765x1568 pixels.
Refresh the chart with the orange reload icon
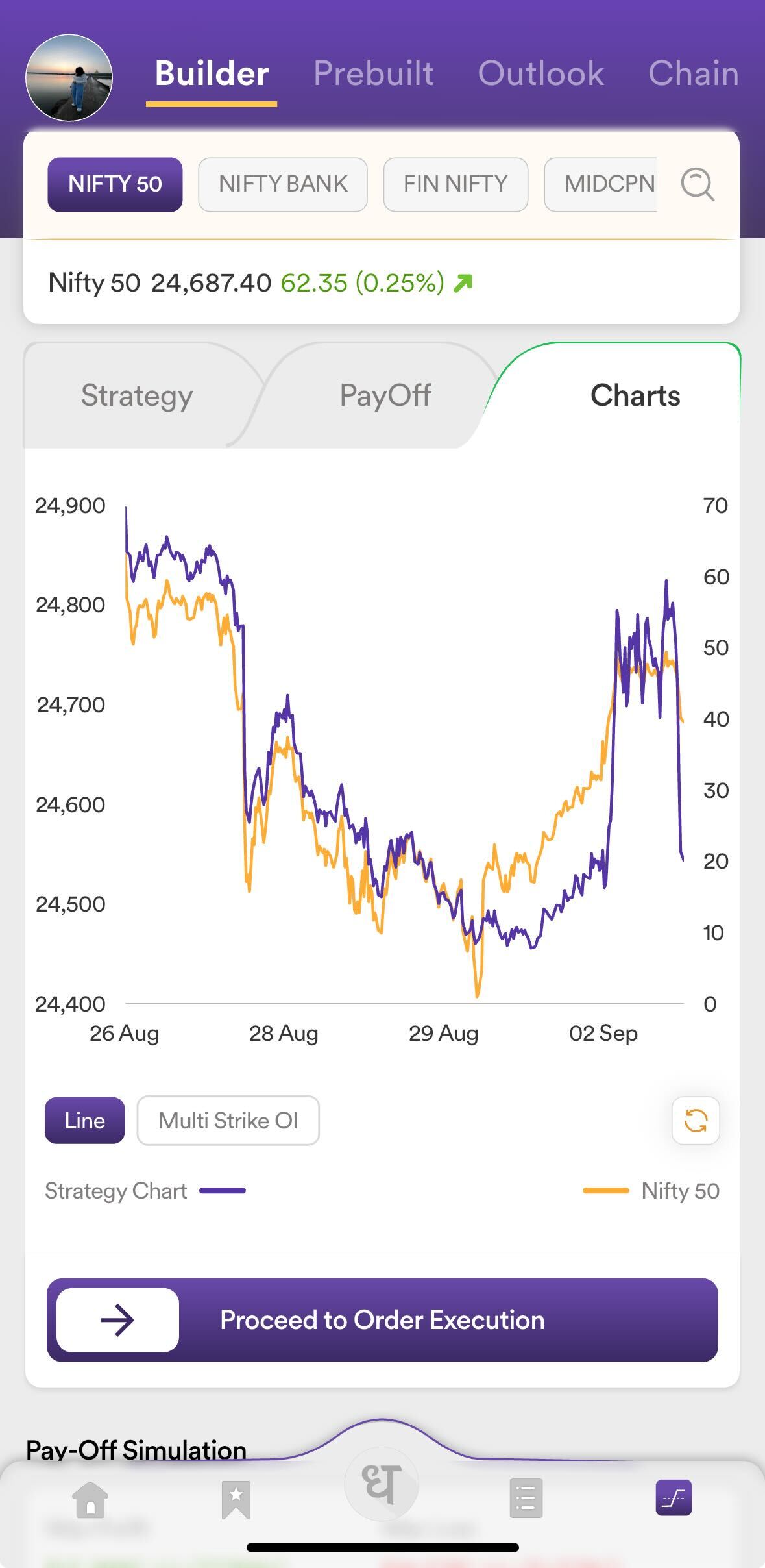(x=696, y=1121)
